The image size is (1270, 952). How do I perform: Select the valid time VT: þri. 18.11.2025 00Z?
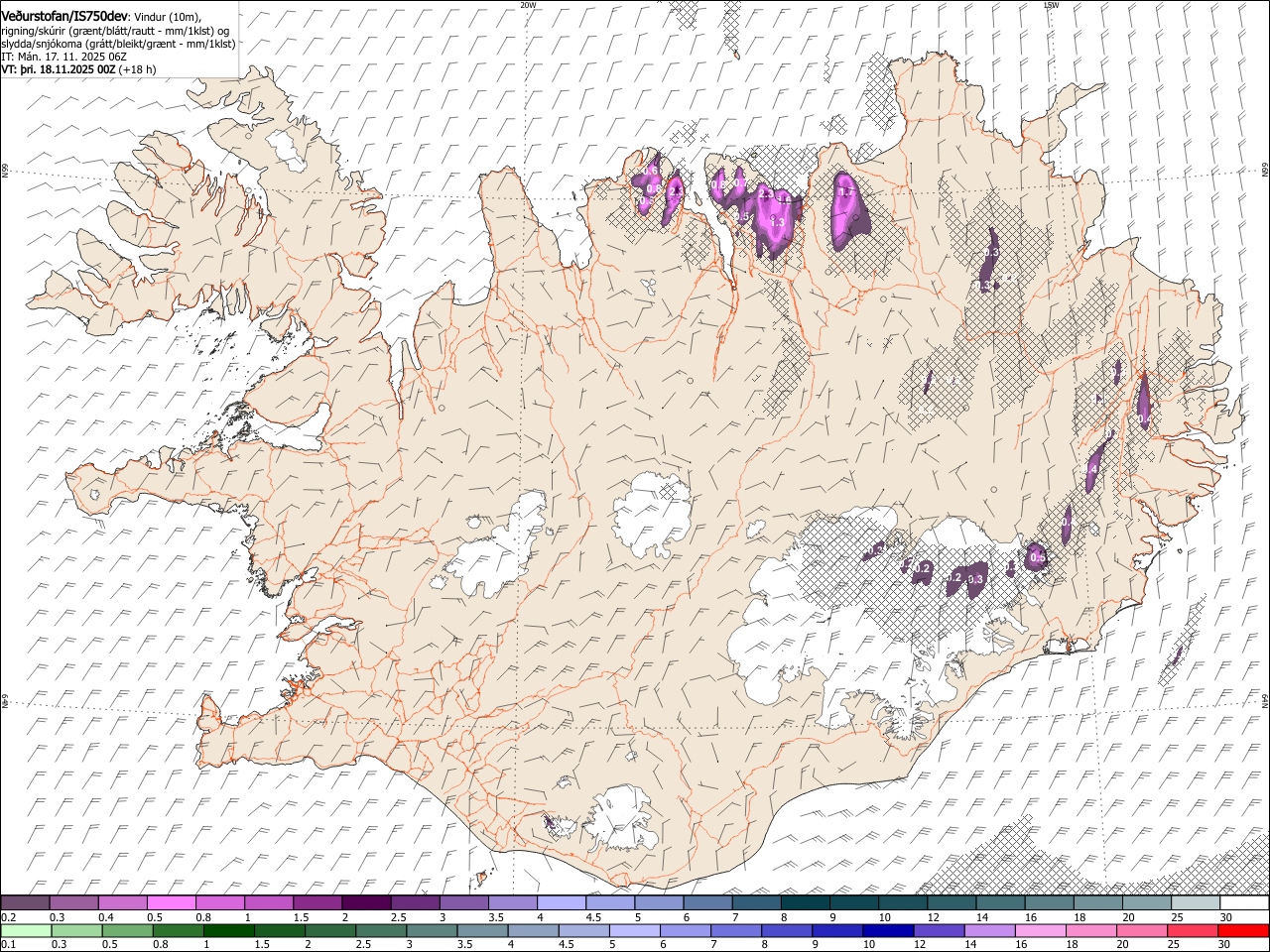point(58,69)
